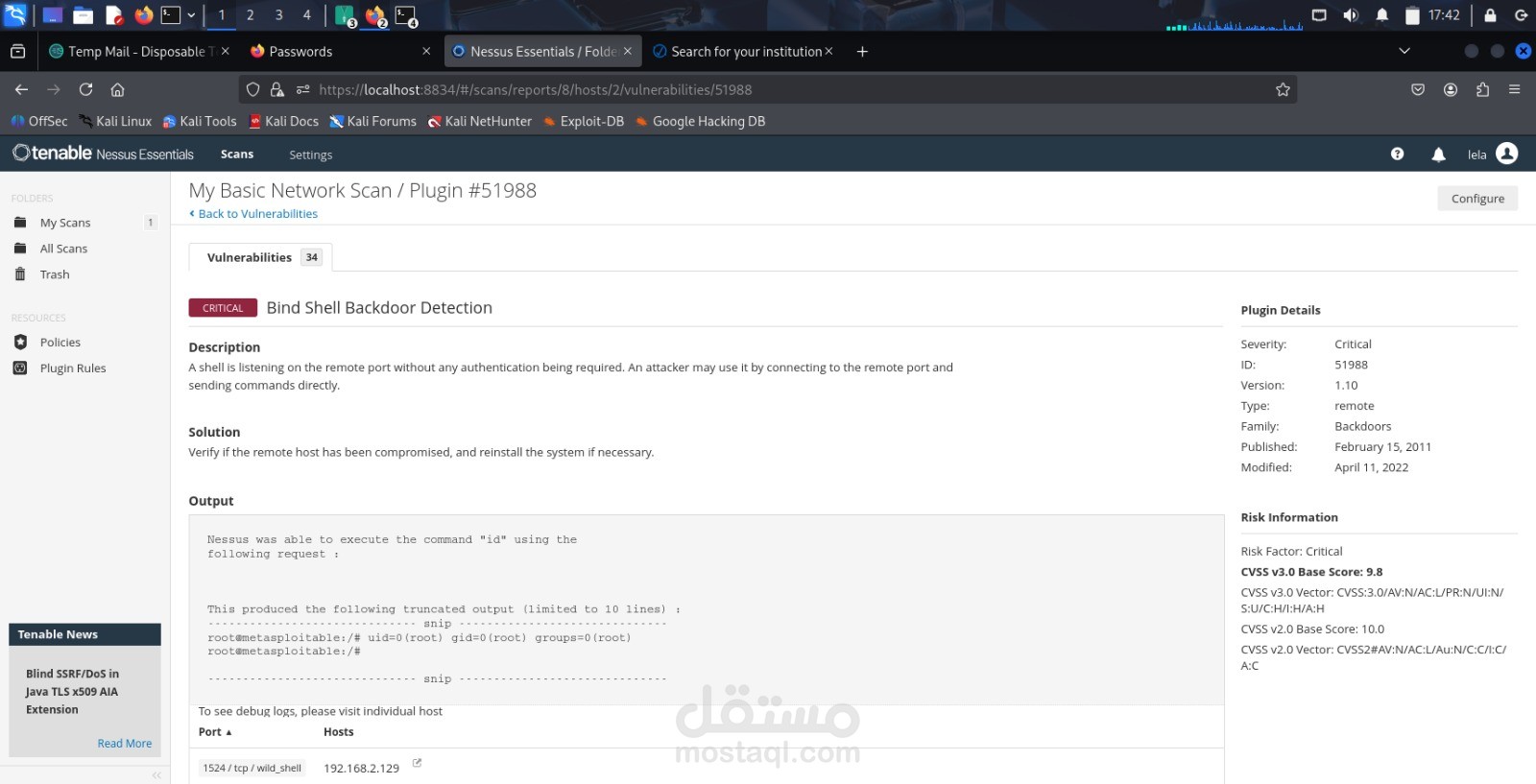This screenshot has height=784, width=1536.
Task: Click the log out icon in the panel
Action: 1521,15
